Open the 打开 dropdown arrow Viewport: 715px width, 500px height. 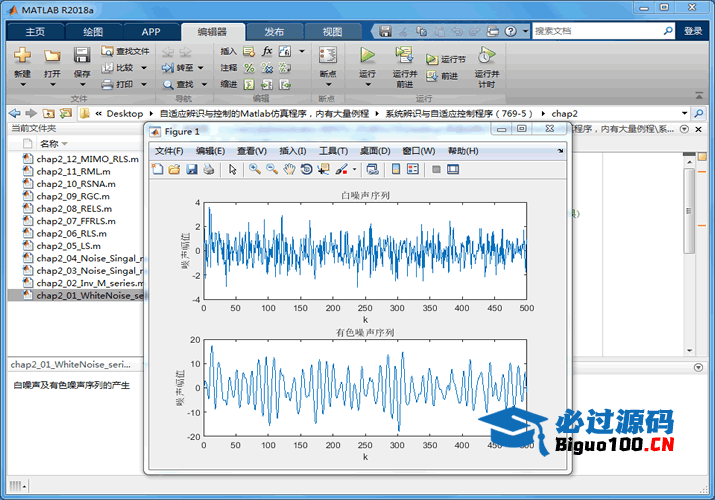coord(52,85)
